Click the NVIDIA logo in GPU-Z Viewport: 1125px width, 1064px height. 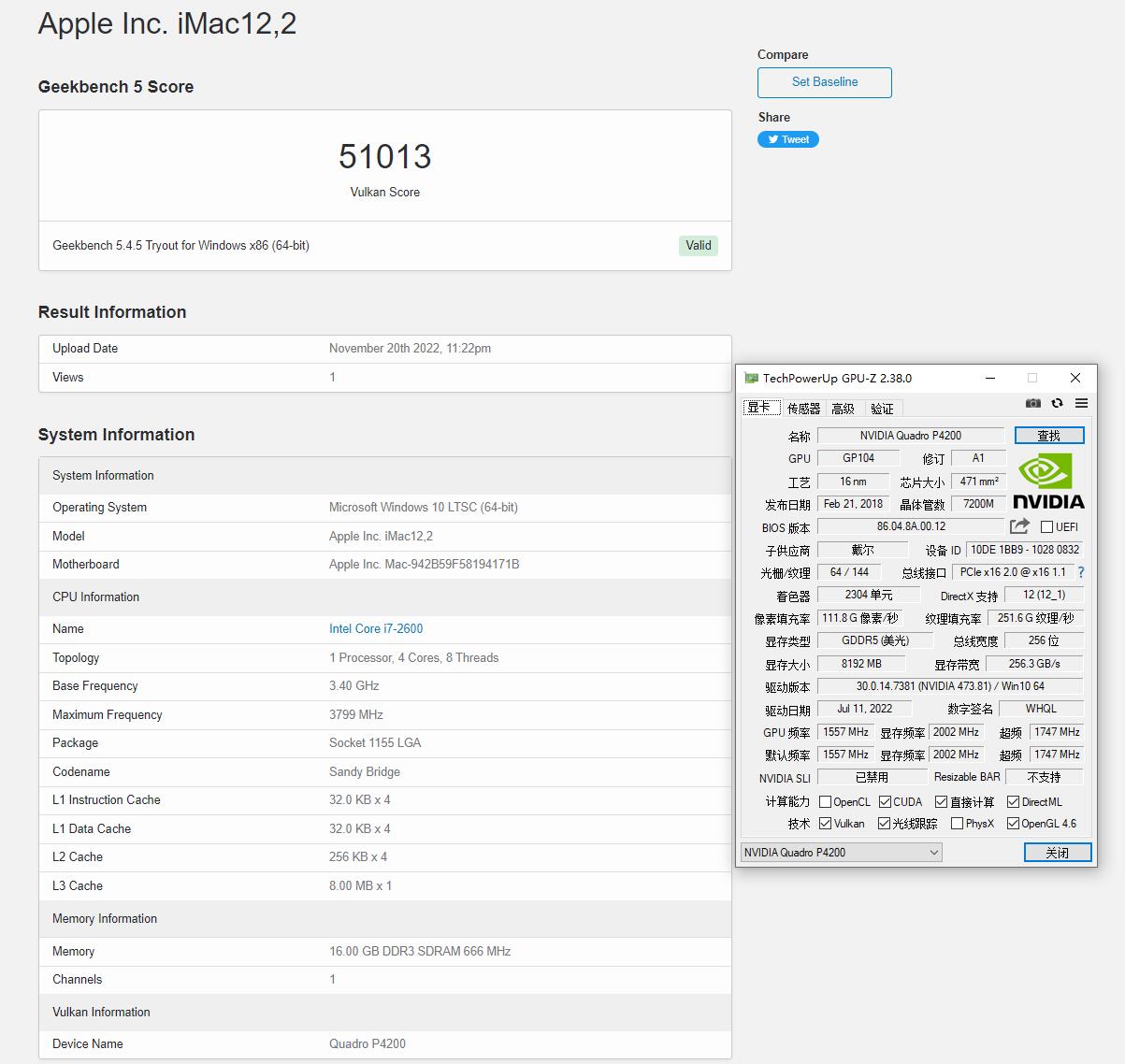[1048, 481]
